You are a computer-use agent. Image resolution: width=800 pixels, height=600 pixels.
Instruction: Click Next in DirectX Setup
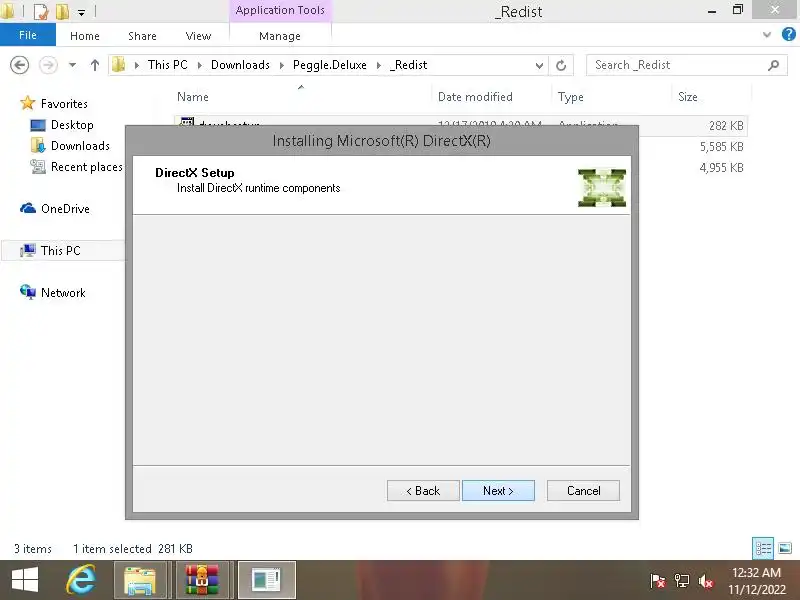coord(498,490)
